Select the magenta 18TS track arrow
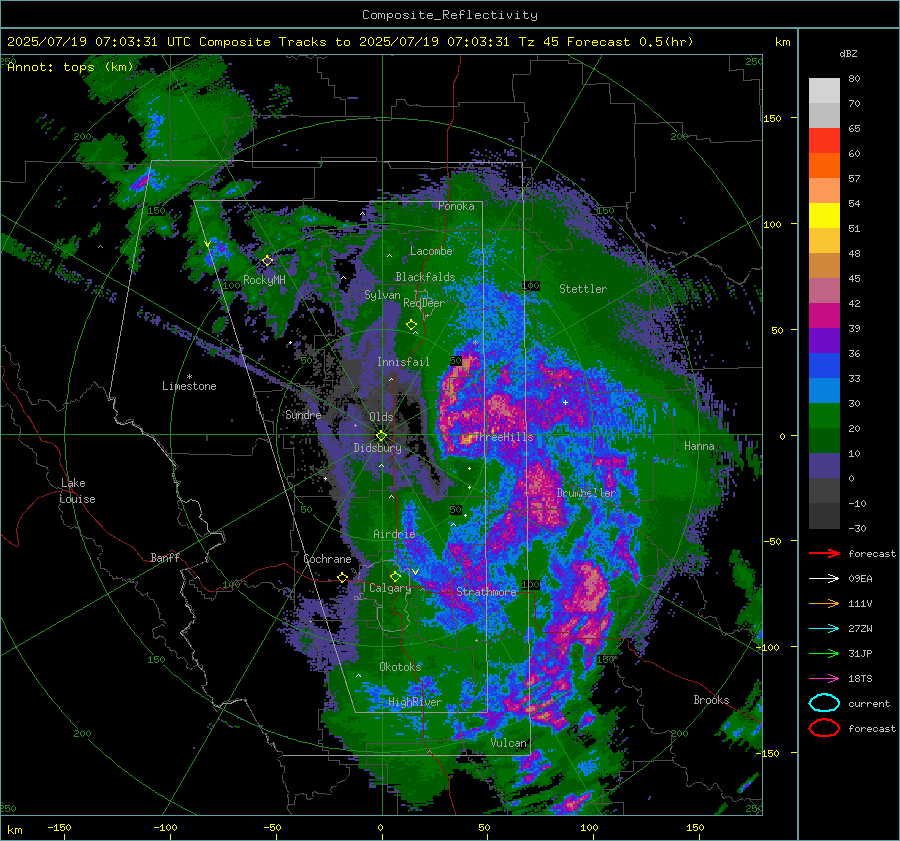Screen dimensions: 900x841 click(x=824, y=679)
